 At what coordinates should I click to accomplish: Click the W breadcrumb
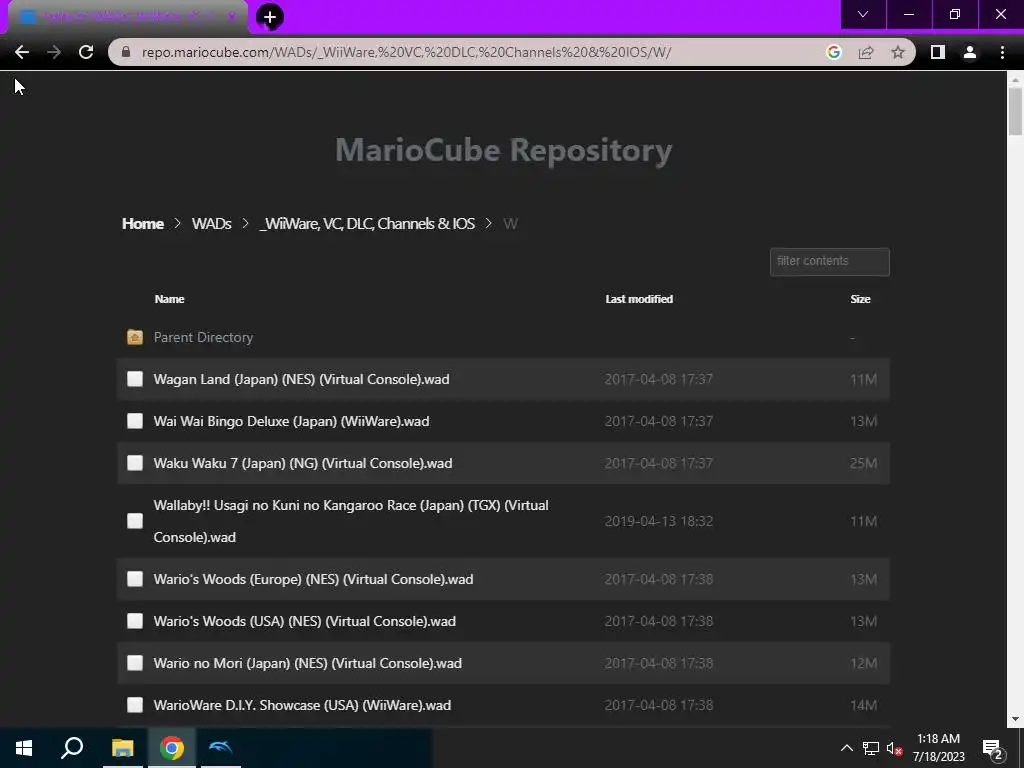(510, 223)
